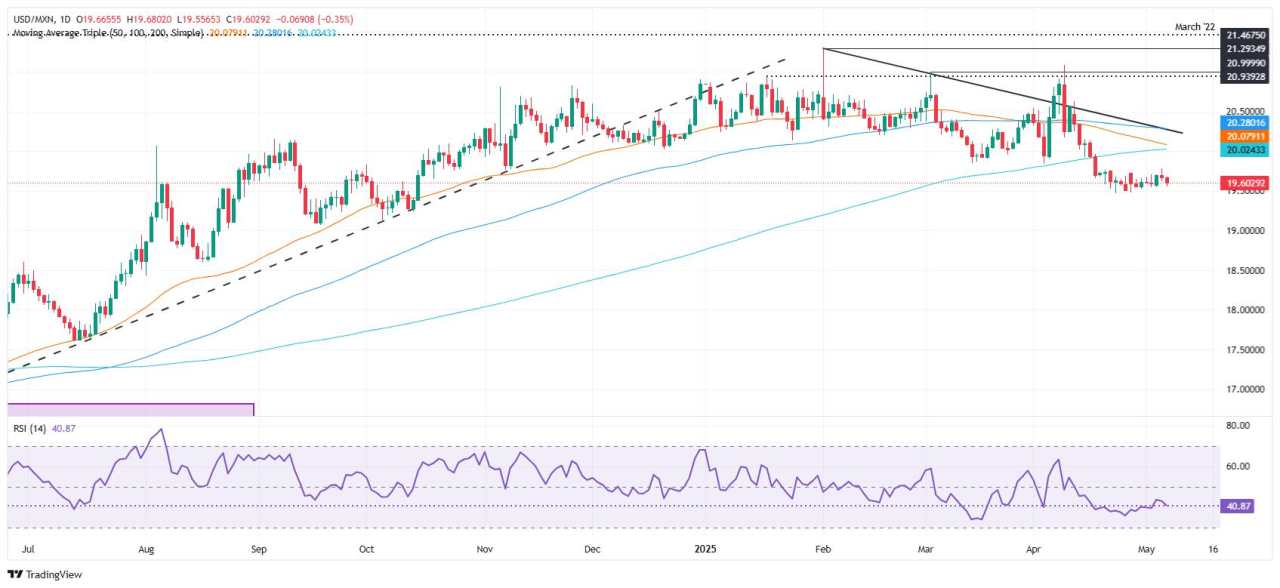Click the 17.00000 price scale label
Viewport: 1280px width, 588px height.
point(1247,389)
